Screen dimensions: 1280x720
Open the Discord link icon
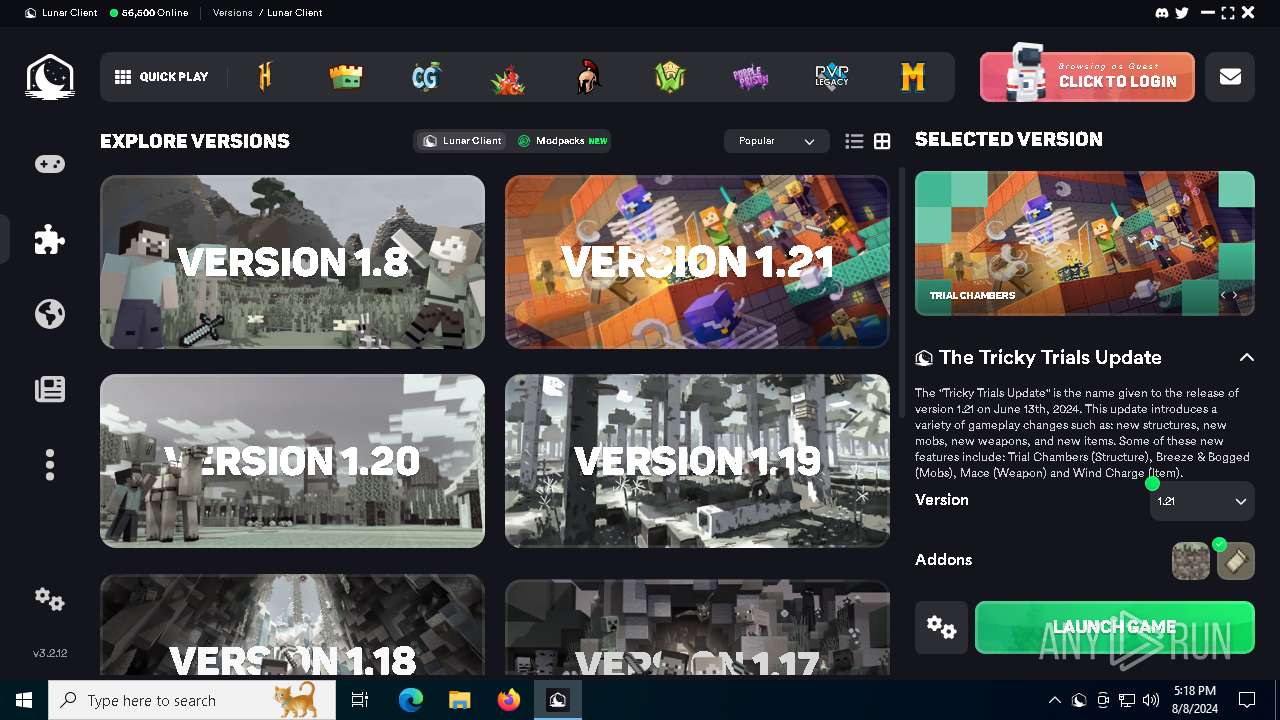coord(1162,13)
